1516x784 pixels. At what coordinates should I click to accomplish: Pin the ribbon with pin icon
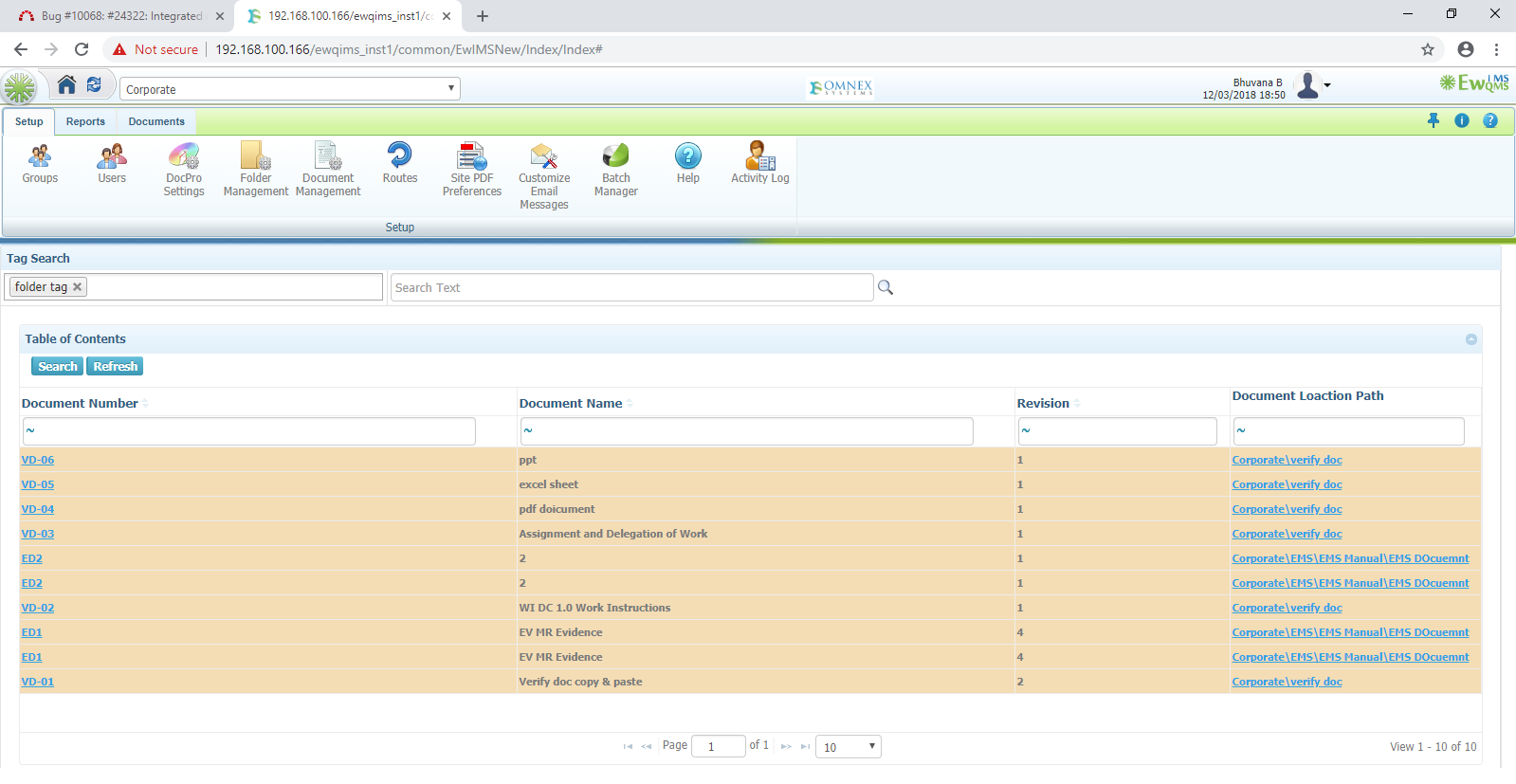1434,120
